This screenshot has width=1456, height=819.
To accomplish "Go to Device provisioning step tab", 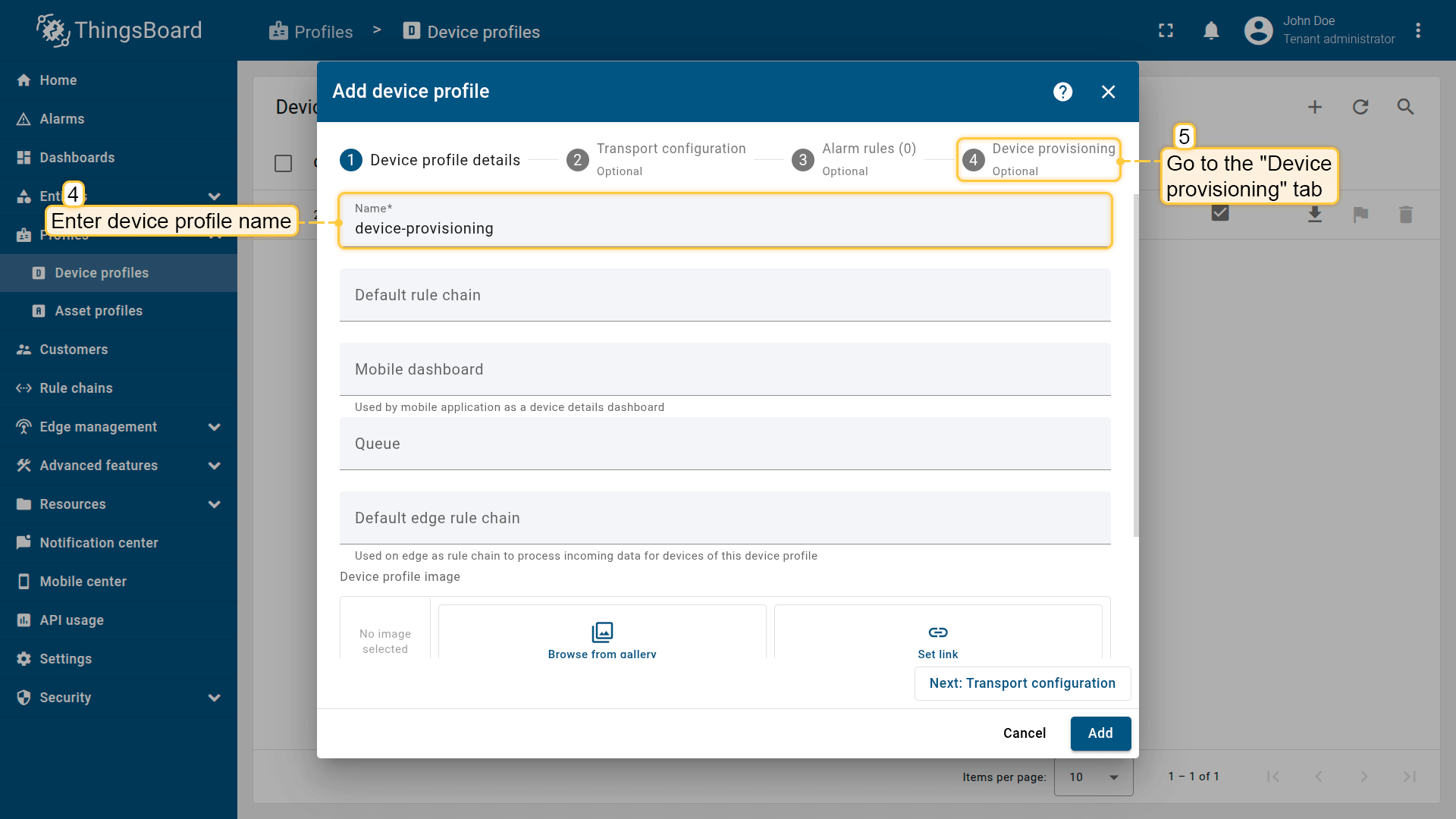I will pos(1038,159).
